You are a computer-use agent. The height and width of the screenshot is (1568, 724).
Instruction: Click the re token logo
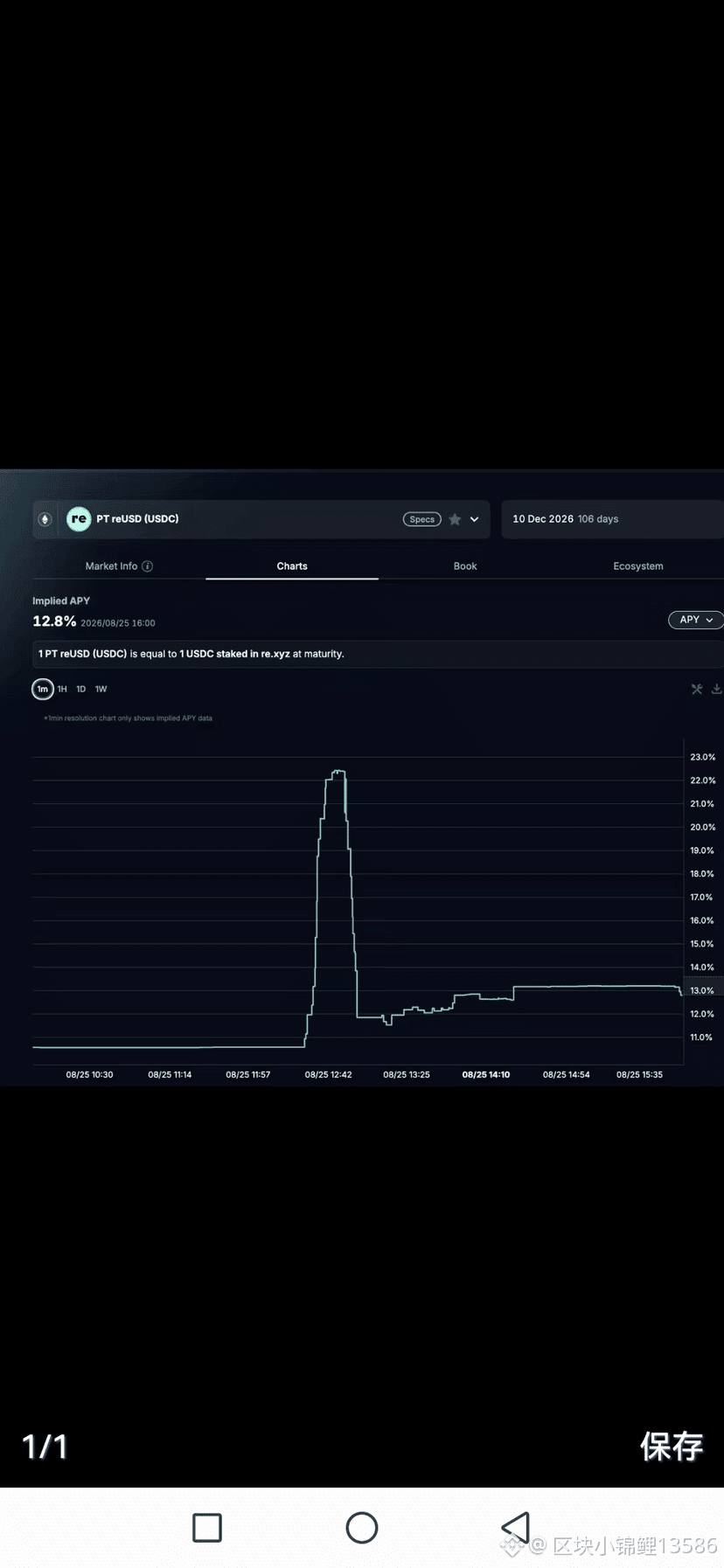click(79, 519)
